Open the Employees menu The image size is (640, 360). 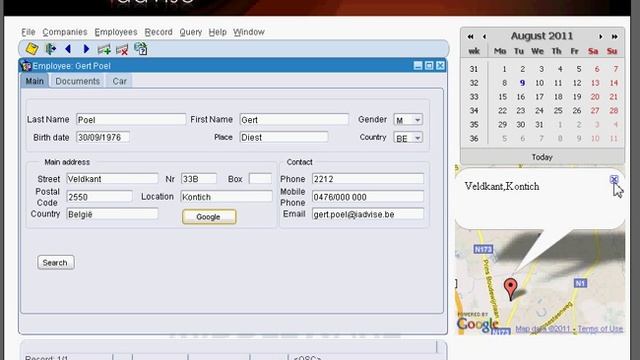point(116,32)
